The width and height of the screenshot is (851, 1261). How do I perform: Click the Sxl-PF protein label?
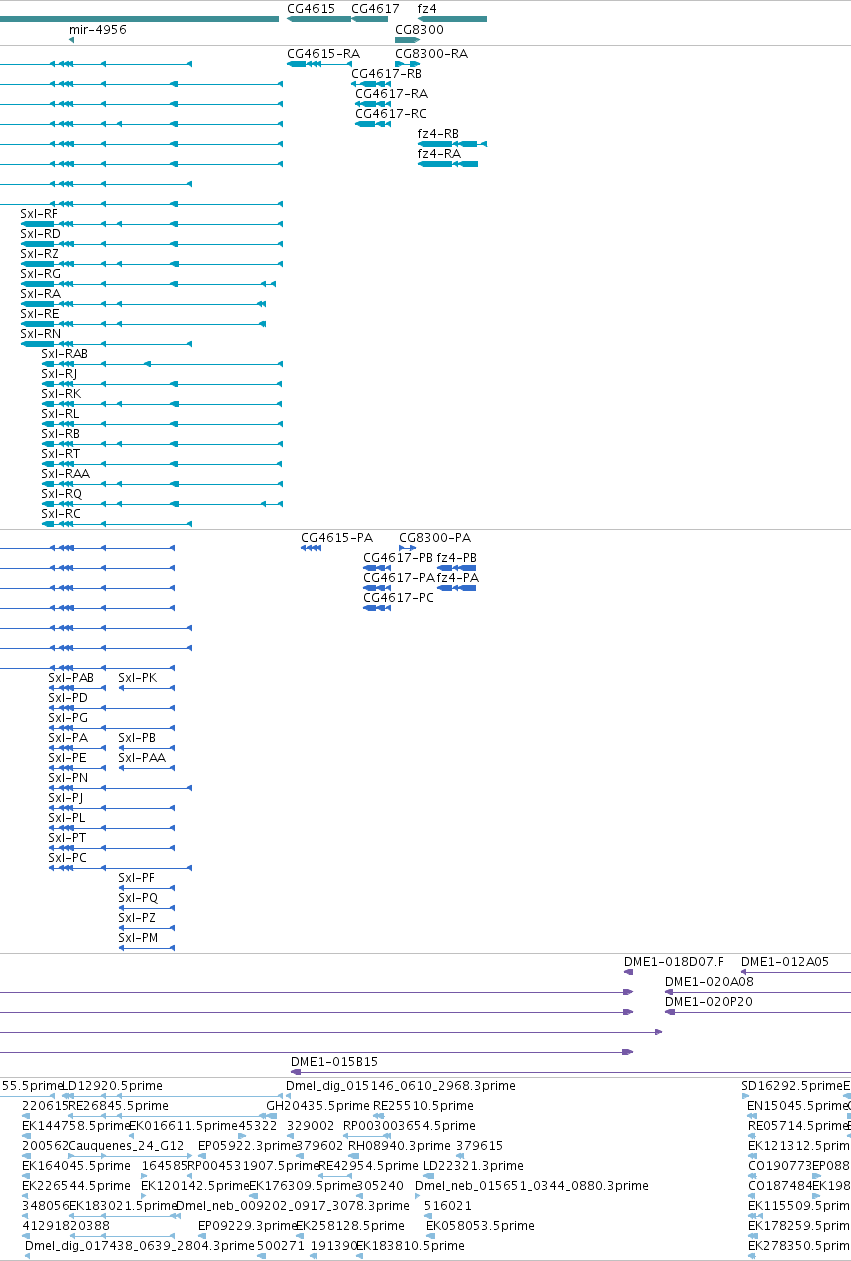pyautogui.click(x=137, y=878)
